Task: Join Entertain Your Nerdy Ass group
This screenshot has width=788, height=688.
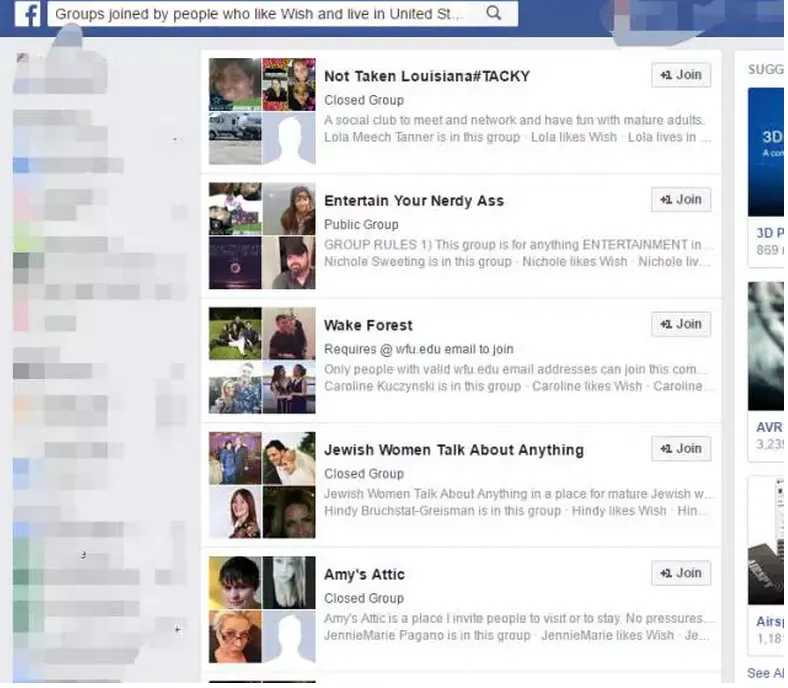Action: (x=681, y=200)
